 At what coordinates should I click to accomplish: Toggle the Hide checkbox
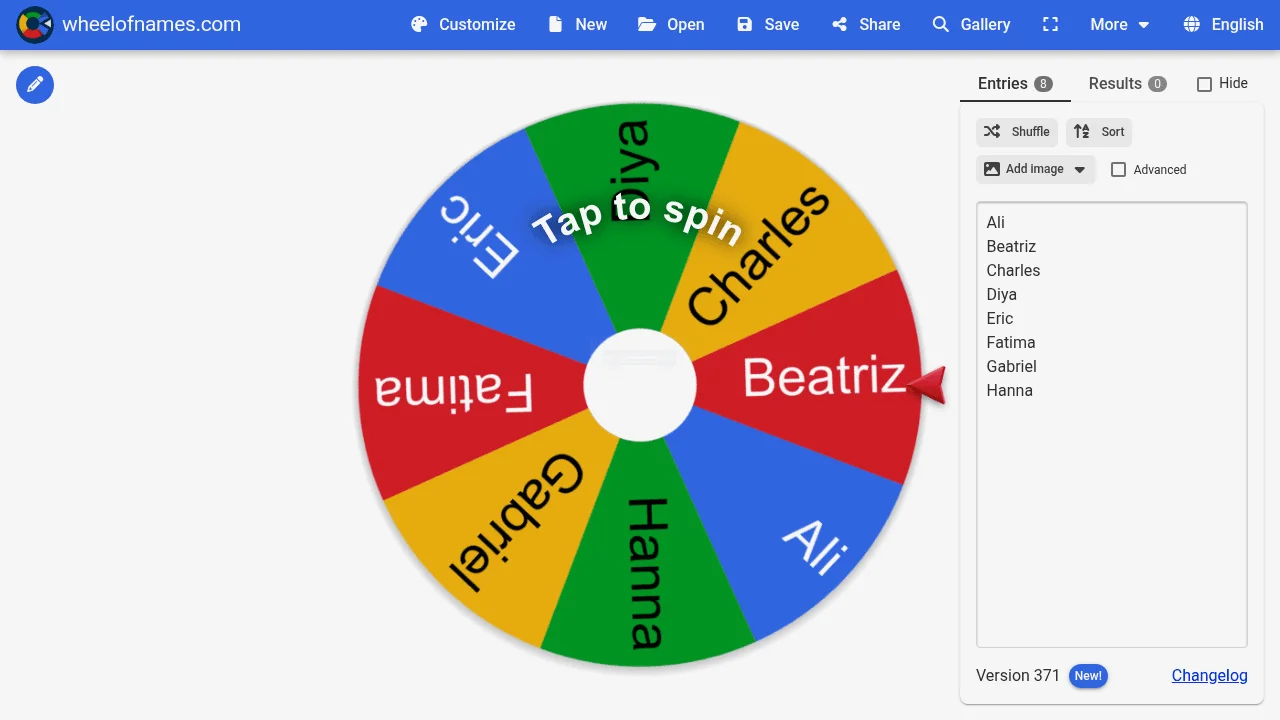(1204, 84)
